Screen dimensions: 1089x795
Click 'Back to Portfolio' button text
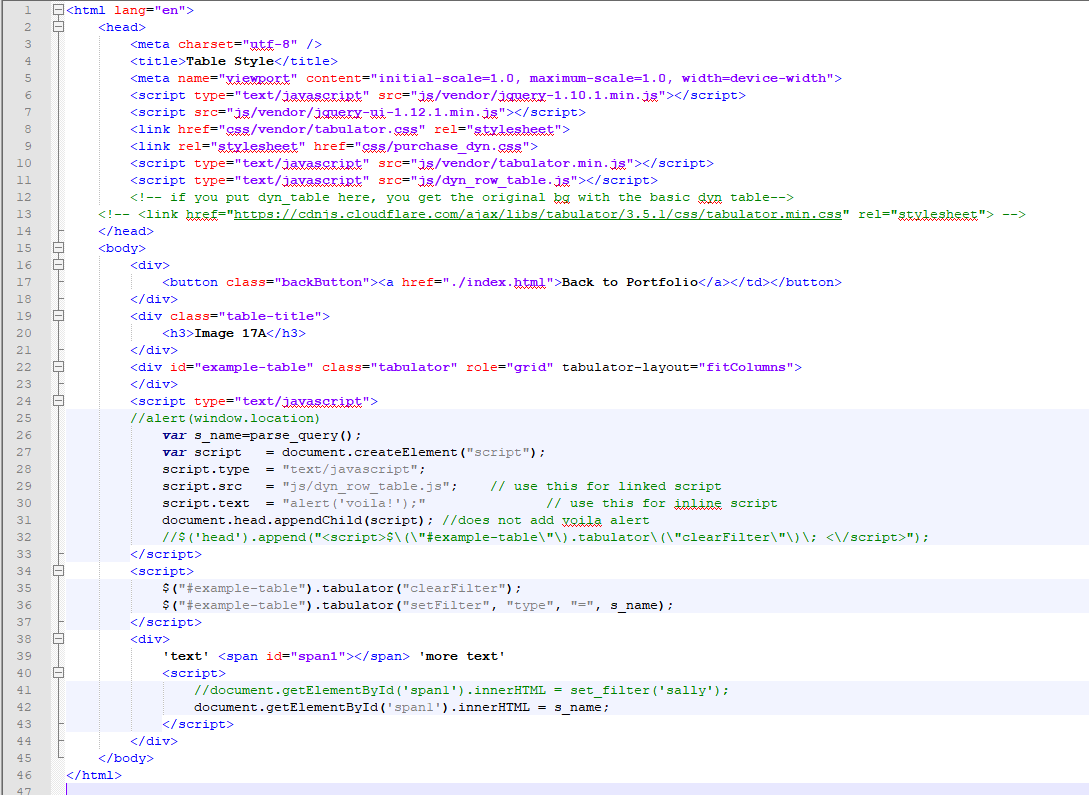[x=630, y=282]
